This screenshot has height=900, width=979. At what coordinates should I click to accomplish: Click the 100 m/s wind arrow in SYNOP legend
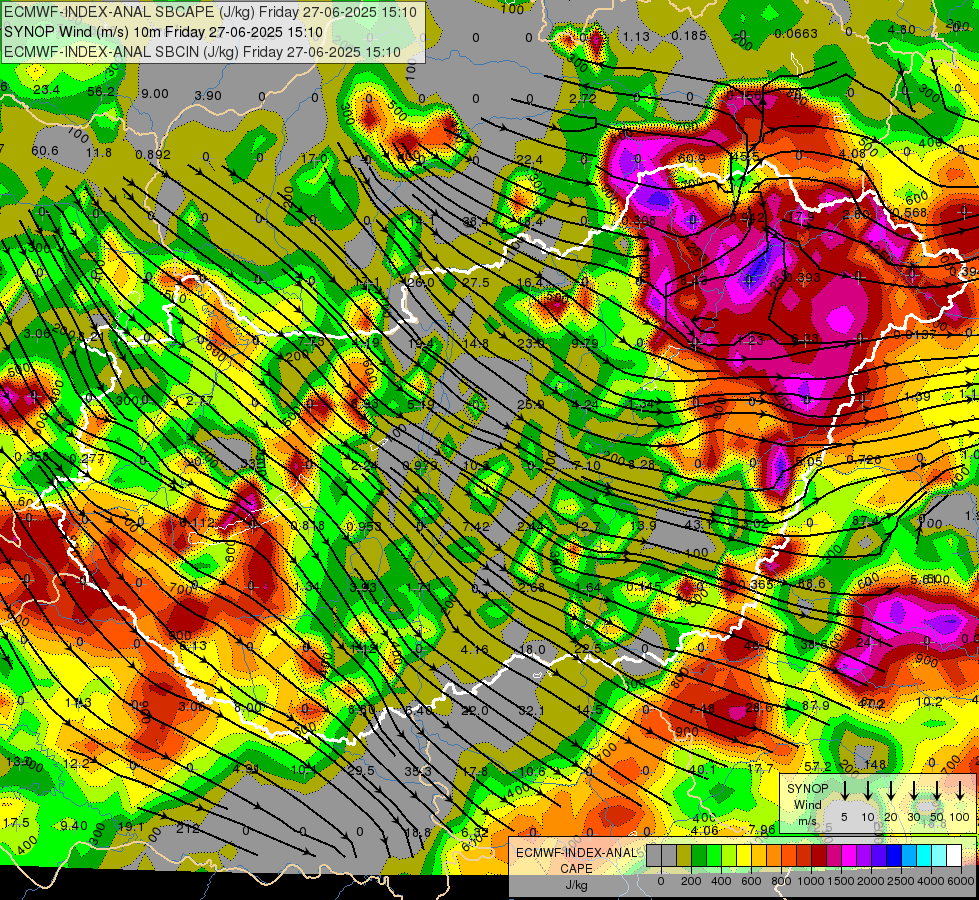pyautogui.click(x=960, y=790)
